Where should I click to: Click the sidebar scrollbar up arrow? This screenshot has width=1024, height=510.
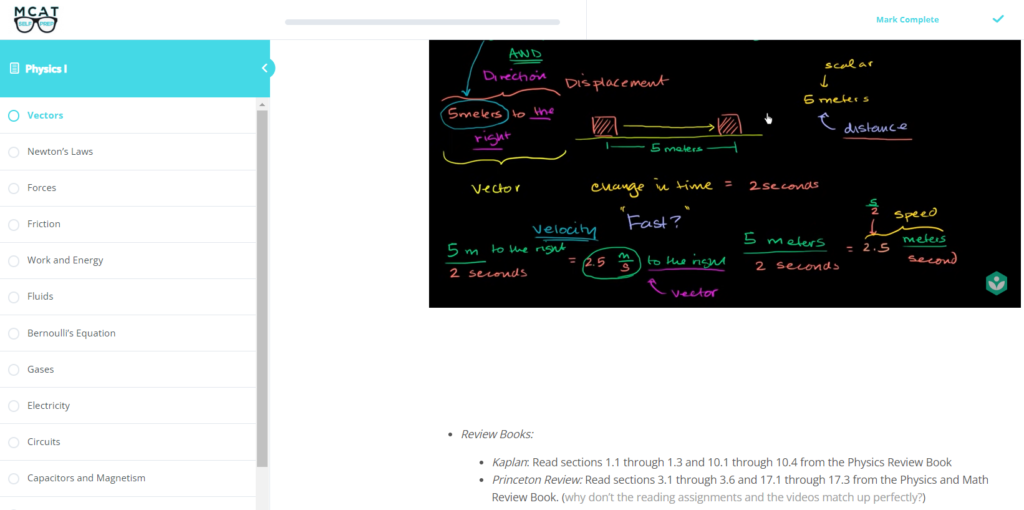point(263,104)
